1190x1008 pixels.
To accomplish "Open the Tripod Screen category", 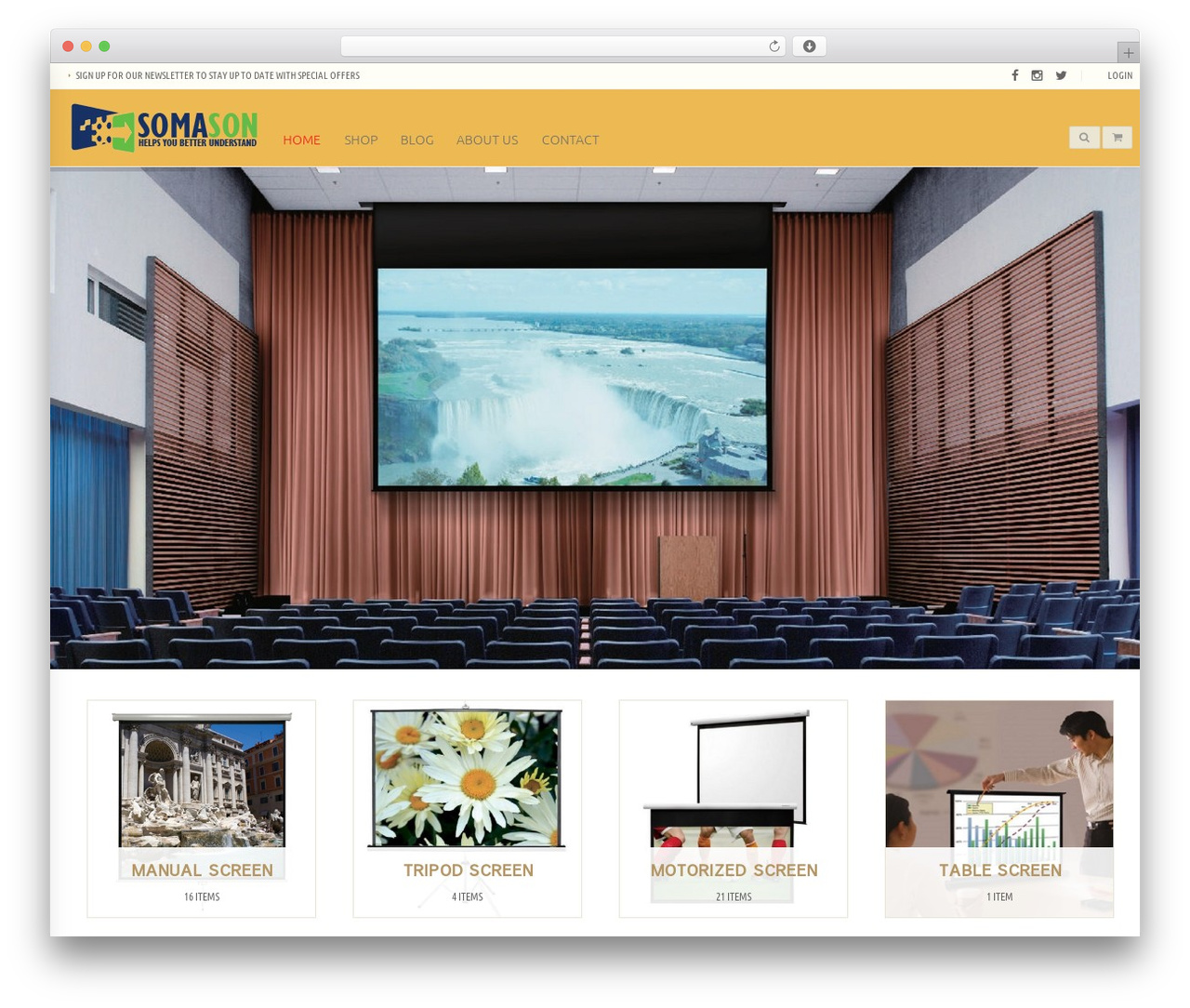I will click(468, 870).
